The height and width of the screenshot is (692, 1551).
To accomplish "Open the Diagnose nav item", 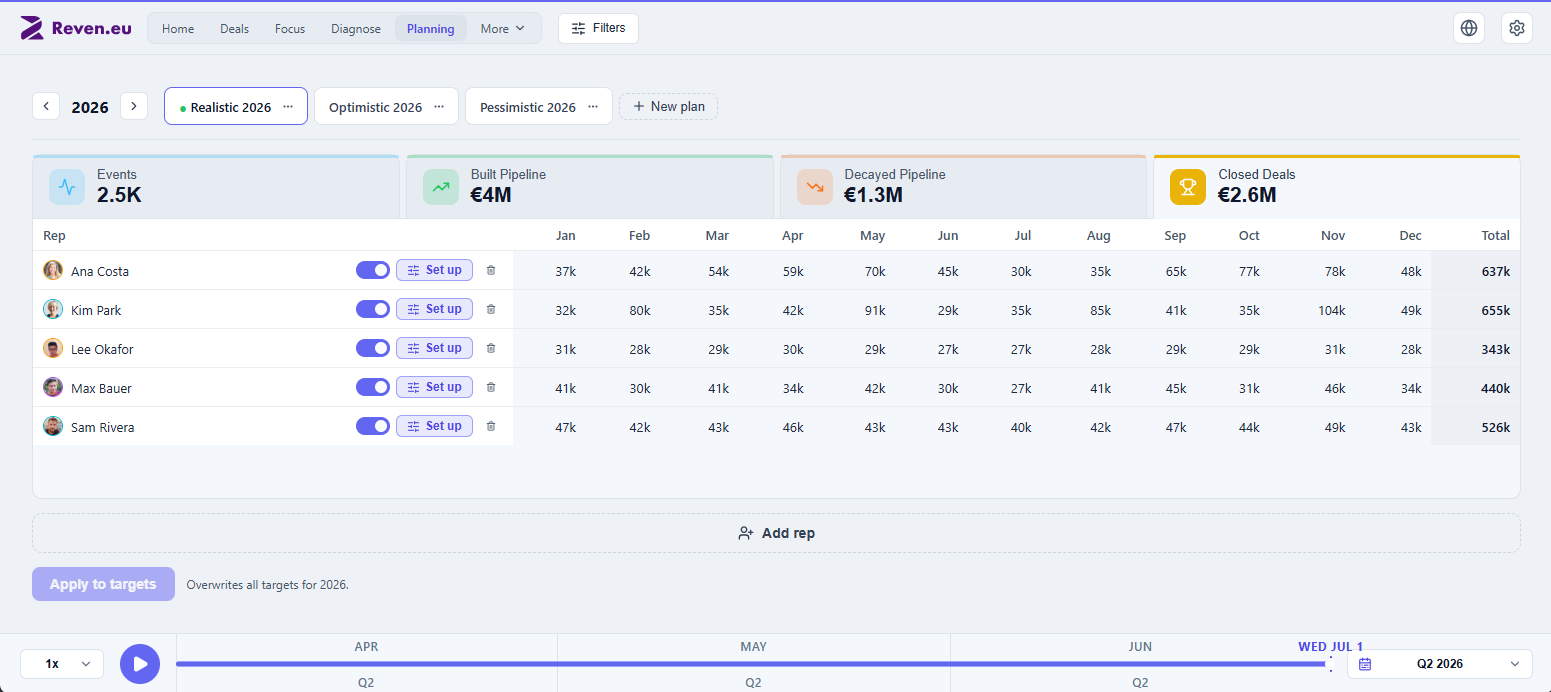I will 356,28.
